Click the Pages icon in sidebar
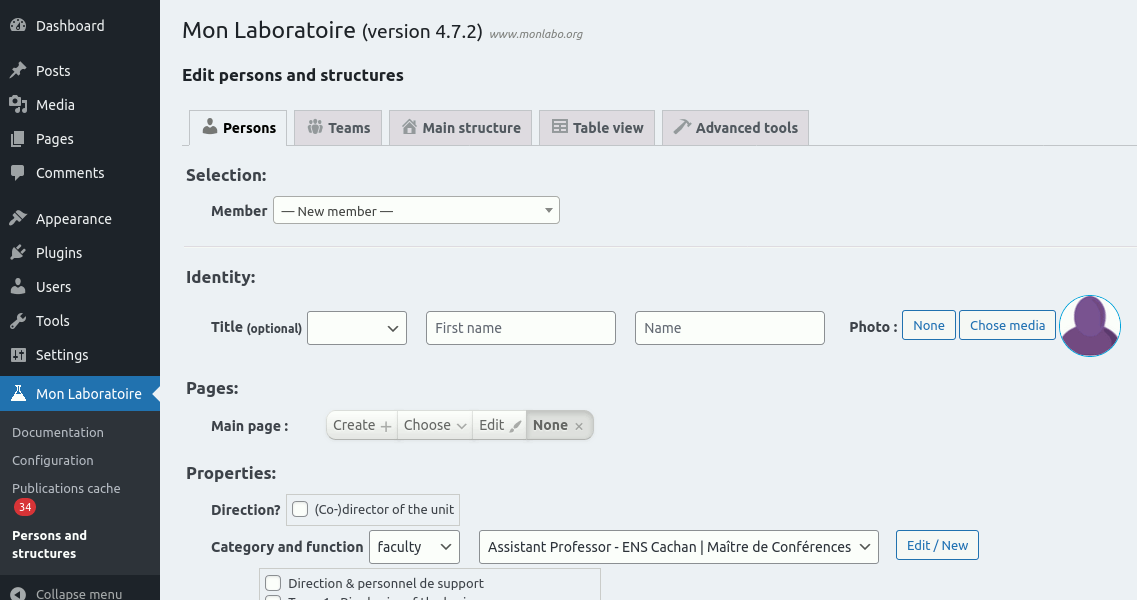 [18, 139]
